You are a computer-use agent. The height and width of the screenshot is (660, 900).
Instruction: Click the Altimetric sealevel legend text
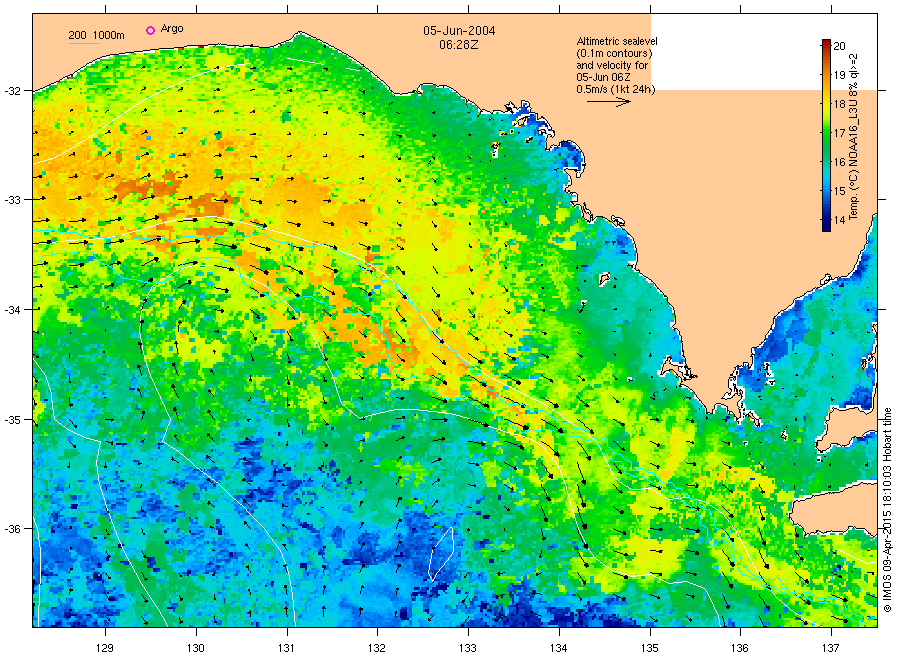pyautogui.click(x=616, y=65)
